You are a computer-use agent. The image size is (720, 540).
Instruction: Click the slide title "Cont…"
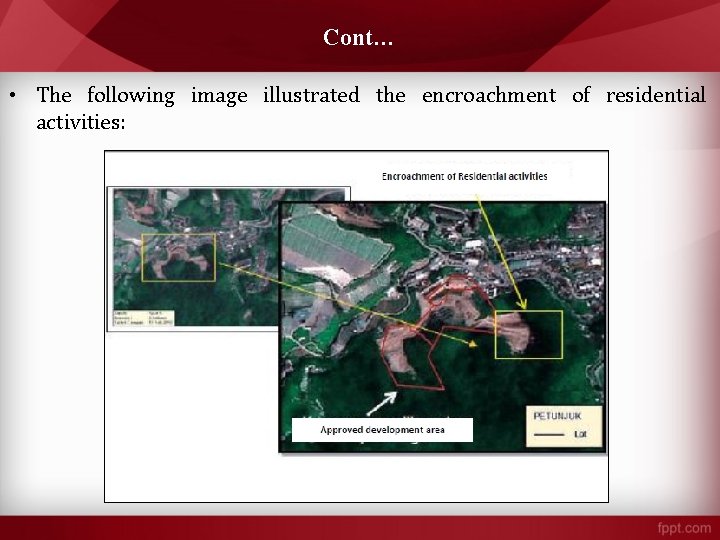tap(358, 38)
